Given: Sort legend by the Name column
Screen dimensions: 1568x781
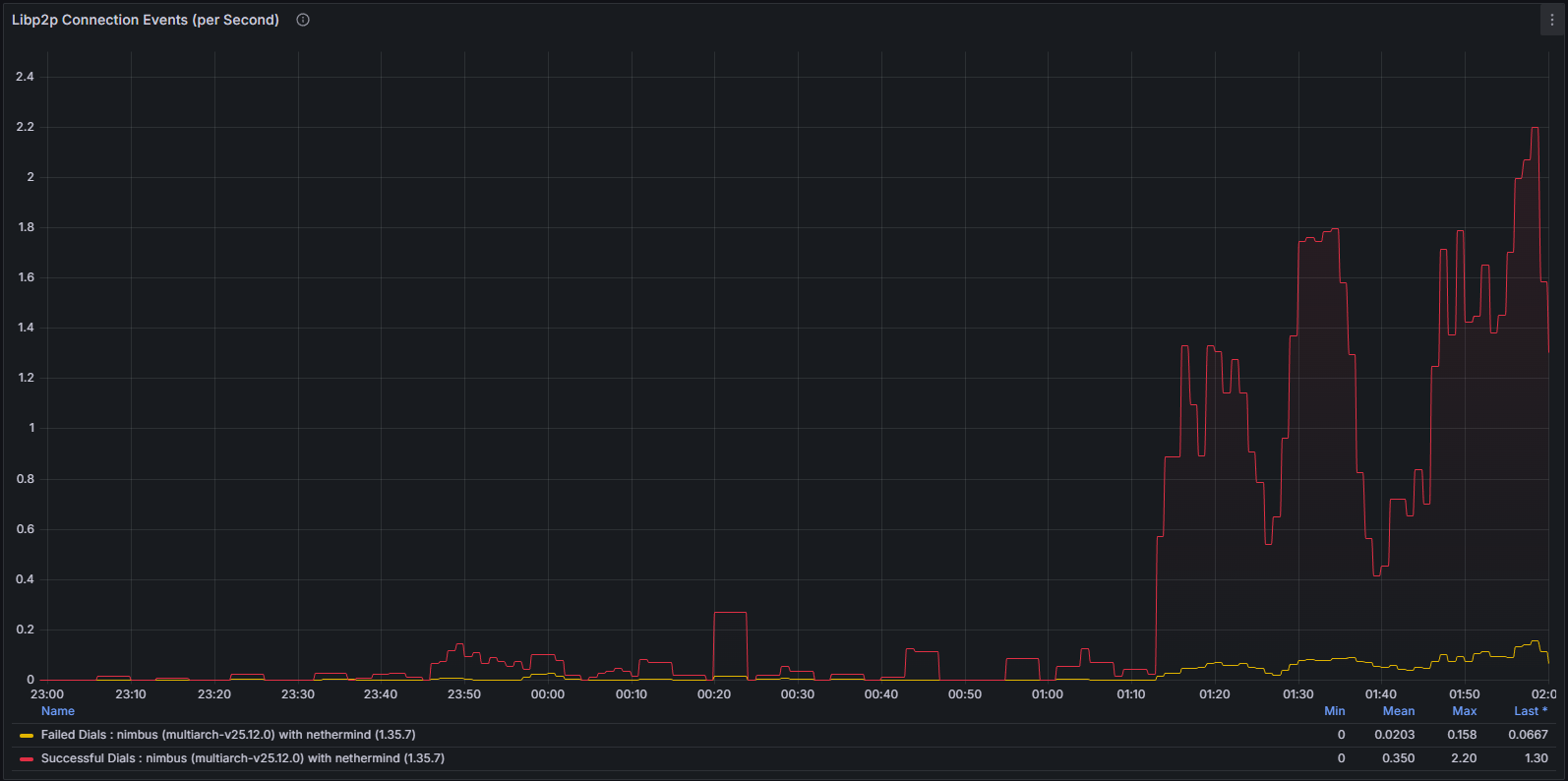Looking at the screenshot, I should point(58,711).
